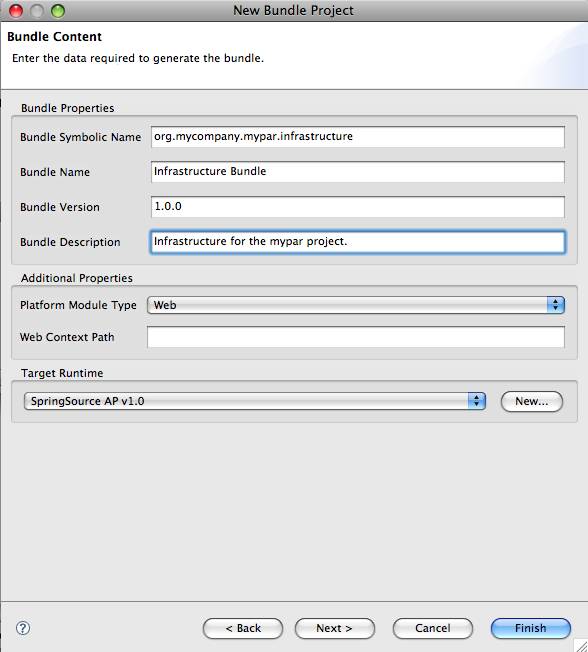Select the SpringSource AP v1.0 combo box
The height and width of the screenshot is (652, 588).
(254, 401)
